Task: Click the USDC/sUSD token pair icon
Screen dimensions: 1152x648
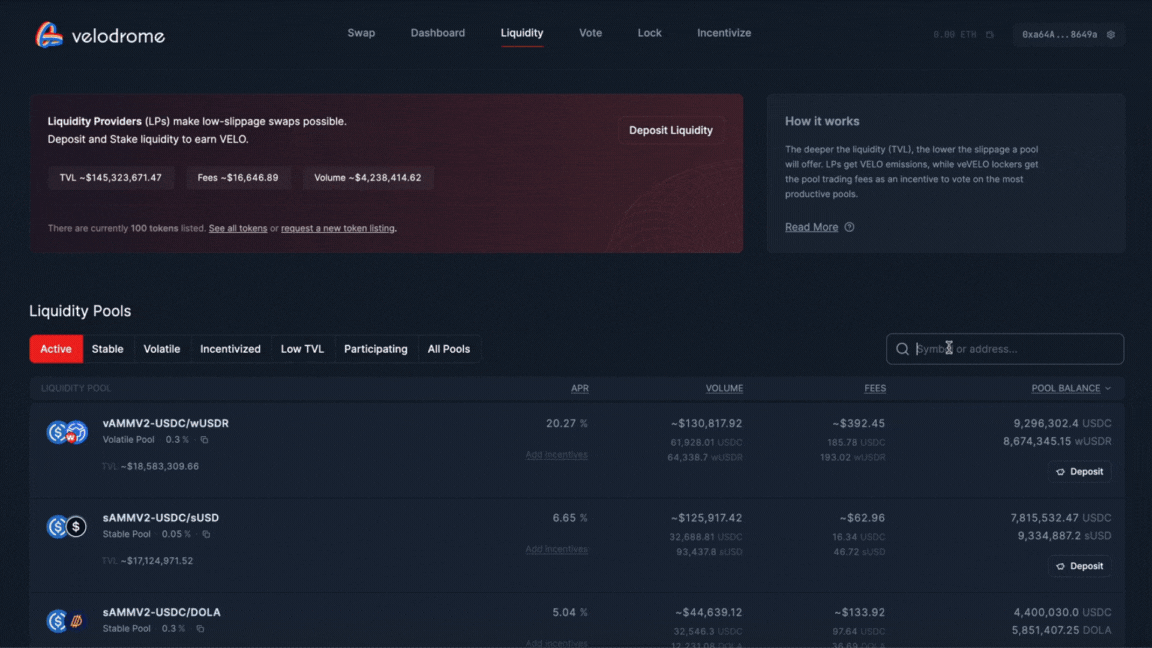Action: (67, 526)
